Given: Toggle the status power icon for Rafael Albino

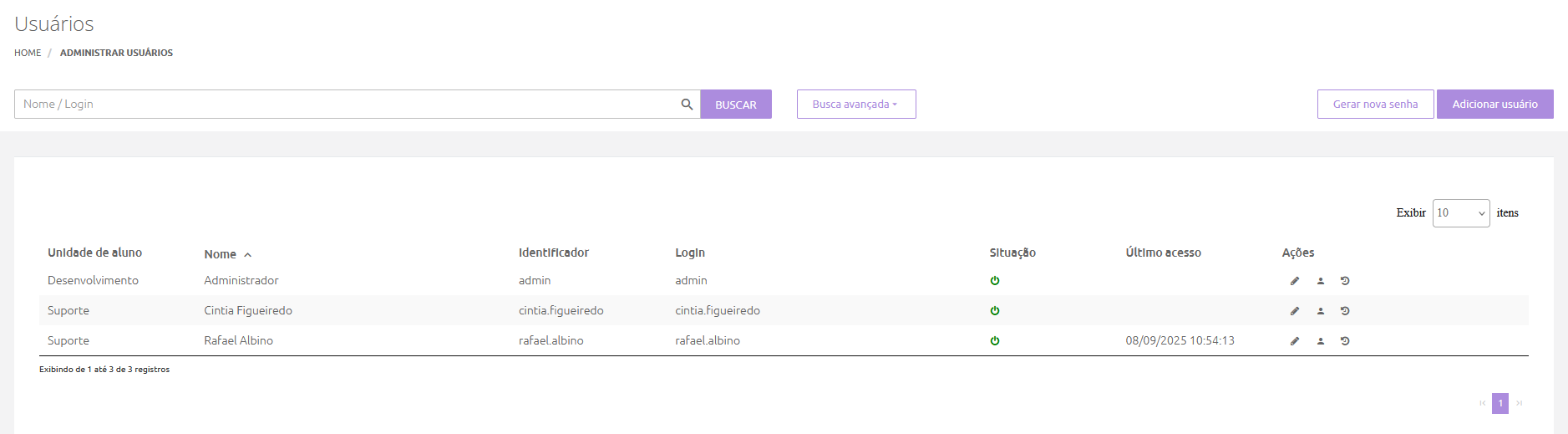Looking at the screenshot, I should click(995, 341).
